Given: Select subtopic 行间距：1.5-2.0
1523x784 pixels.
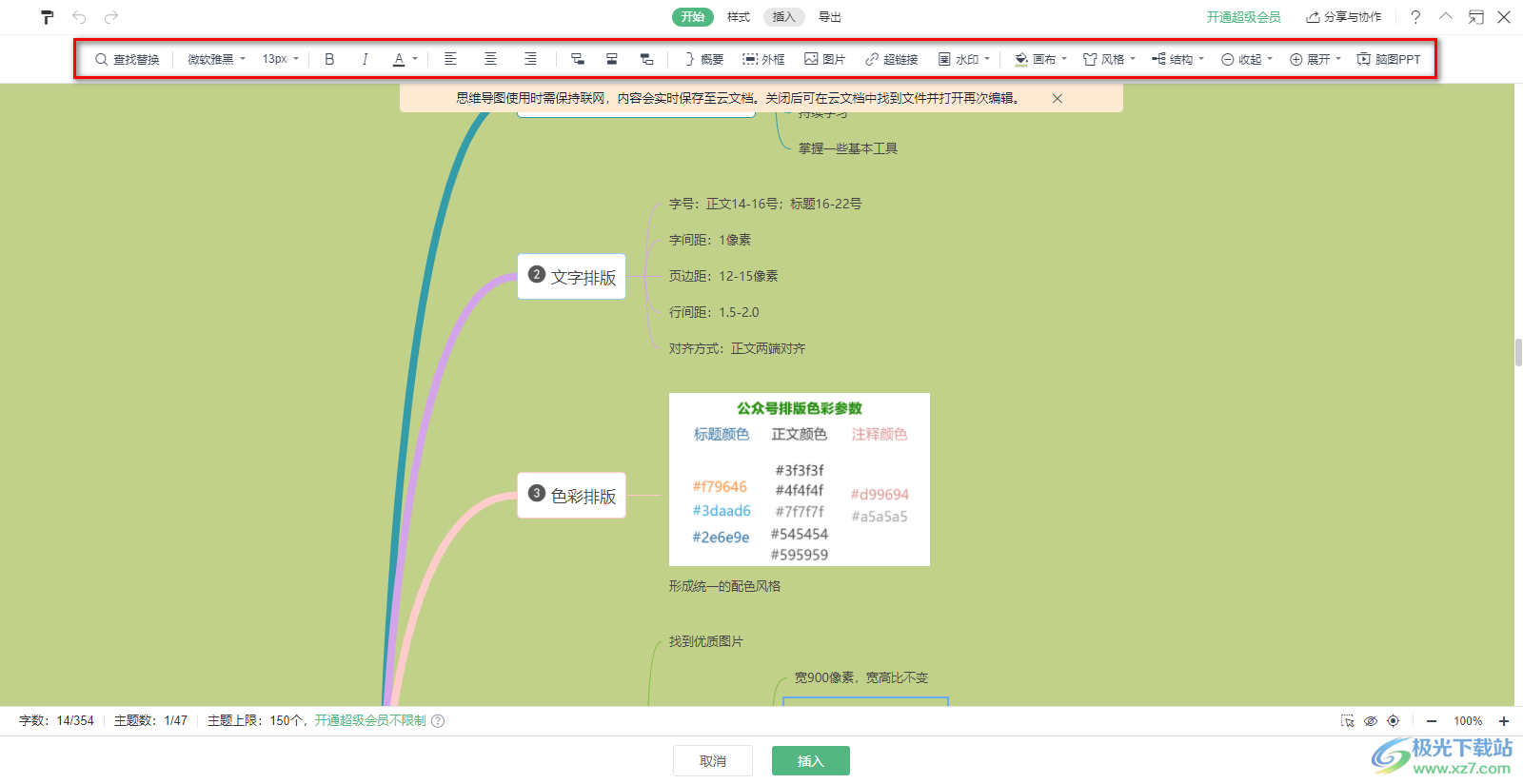Looking at the screenshot, I should 714,312.
